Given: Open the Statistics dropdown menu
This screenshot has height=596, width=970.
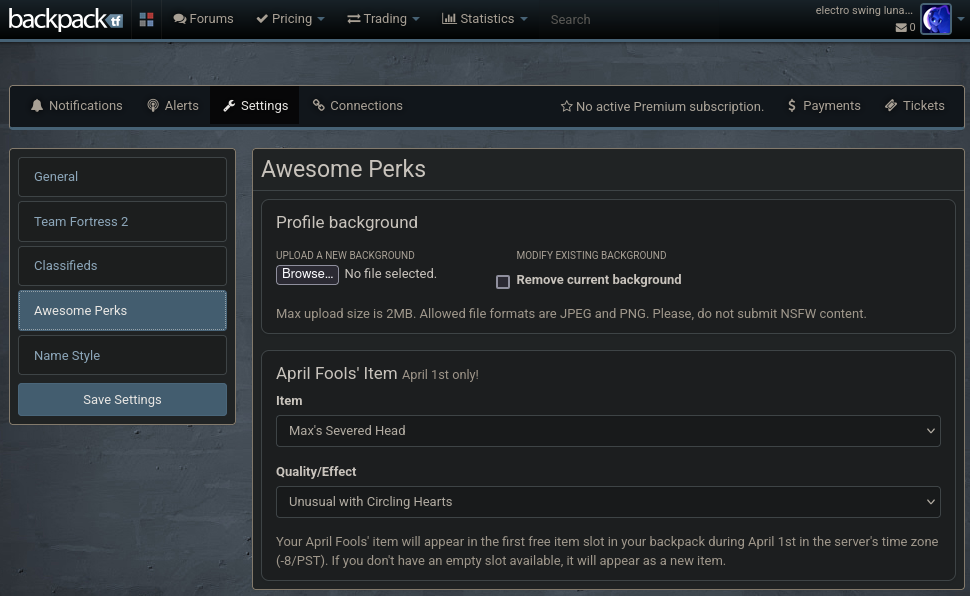Looking at the screenshot, I should click(x=484, y=19).
